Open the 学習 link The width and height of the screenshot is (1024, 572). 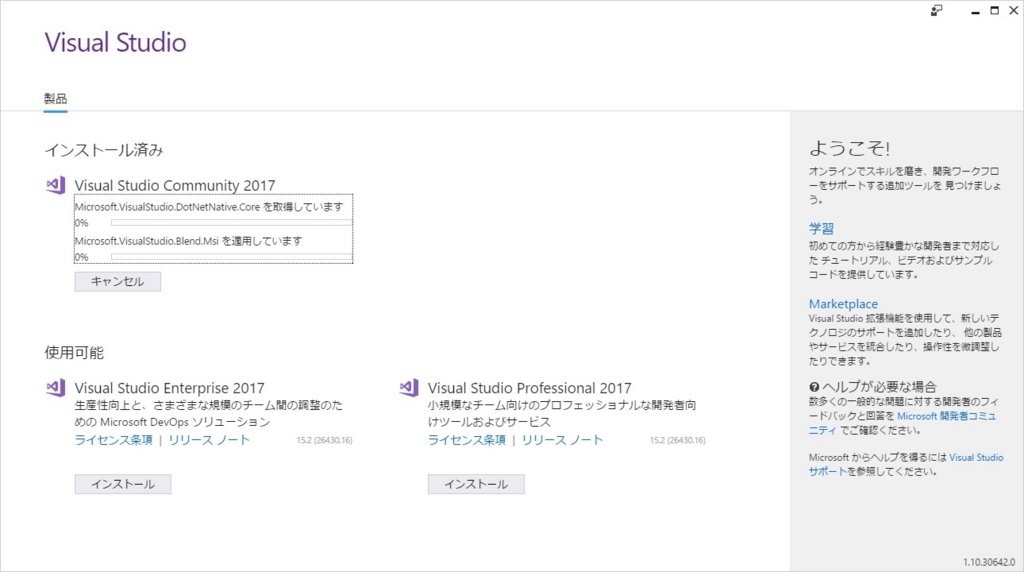pos(821,229)
